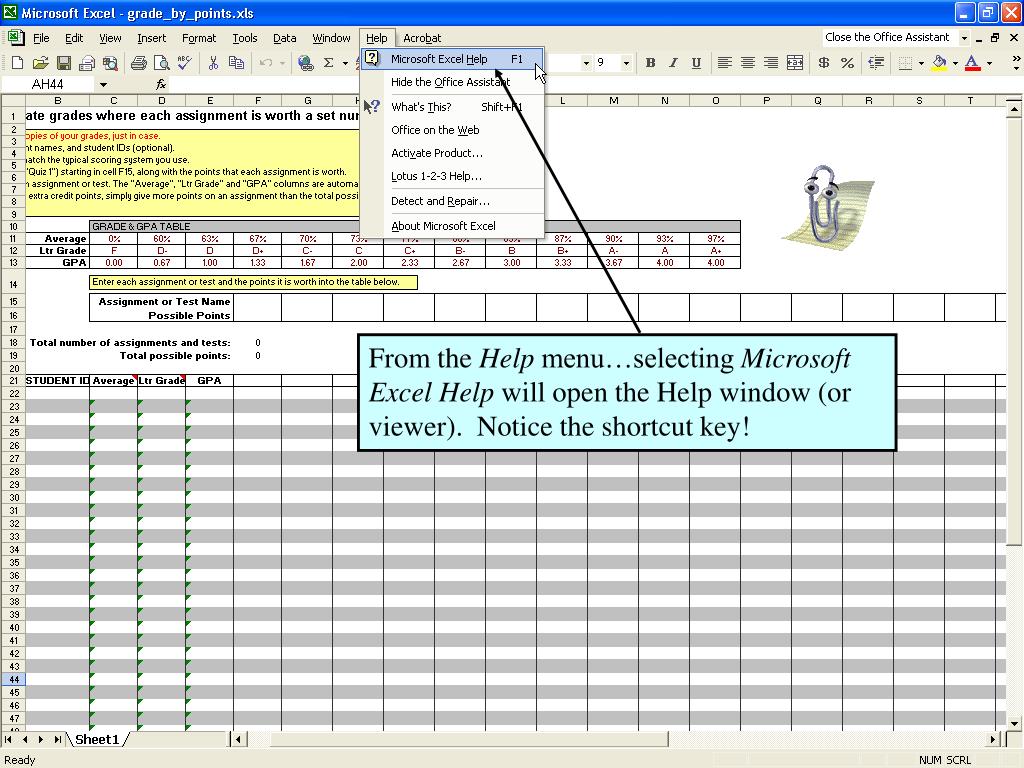Open the Borders dropdown arrow
Screen dimensions: 1024x768
[x=921, y=63]
